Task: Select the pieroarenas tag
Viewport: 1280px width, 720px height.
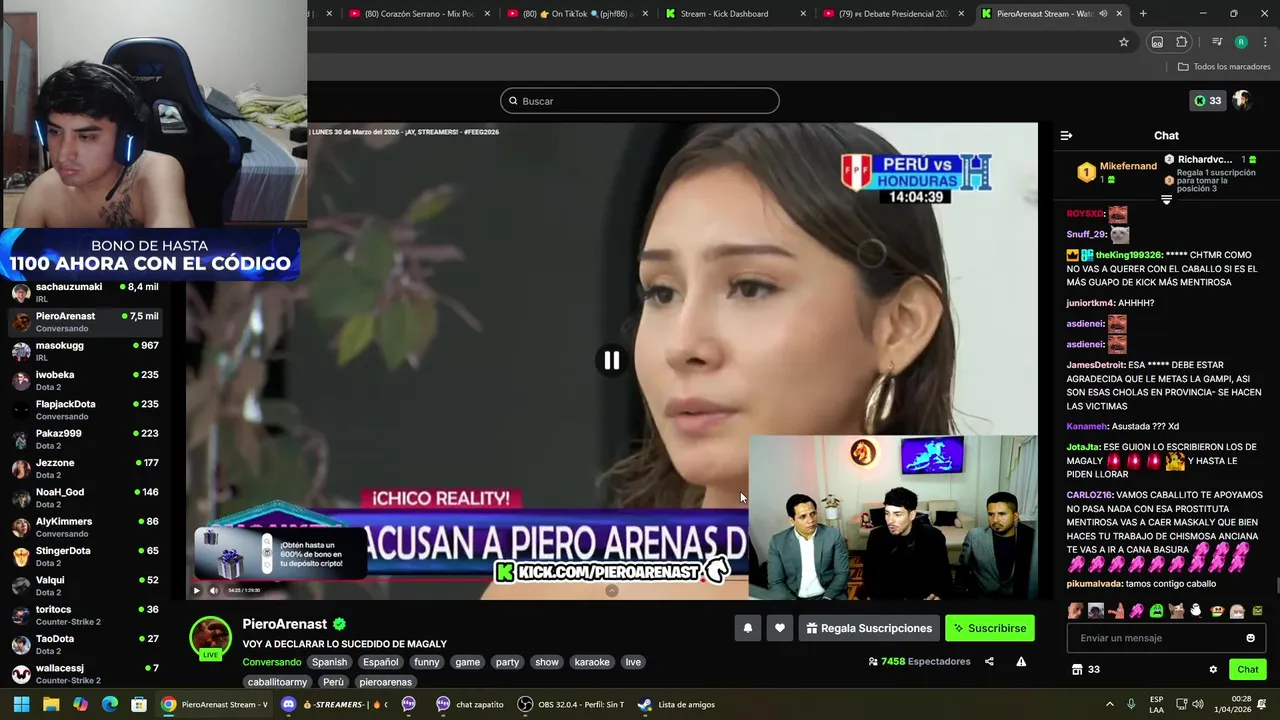Action: [385, 682]
